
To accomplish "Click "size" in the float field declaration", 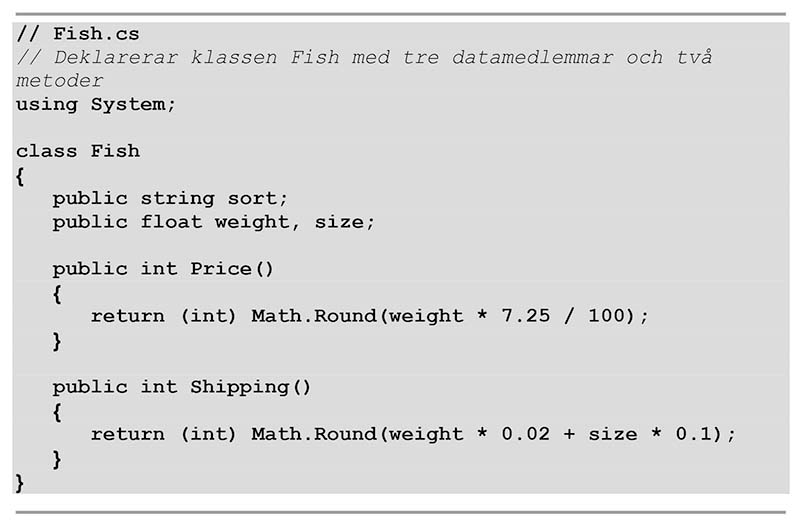I will (339, 222).
